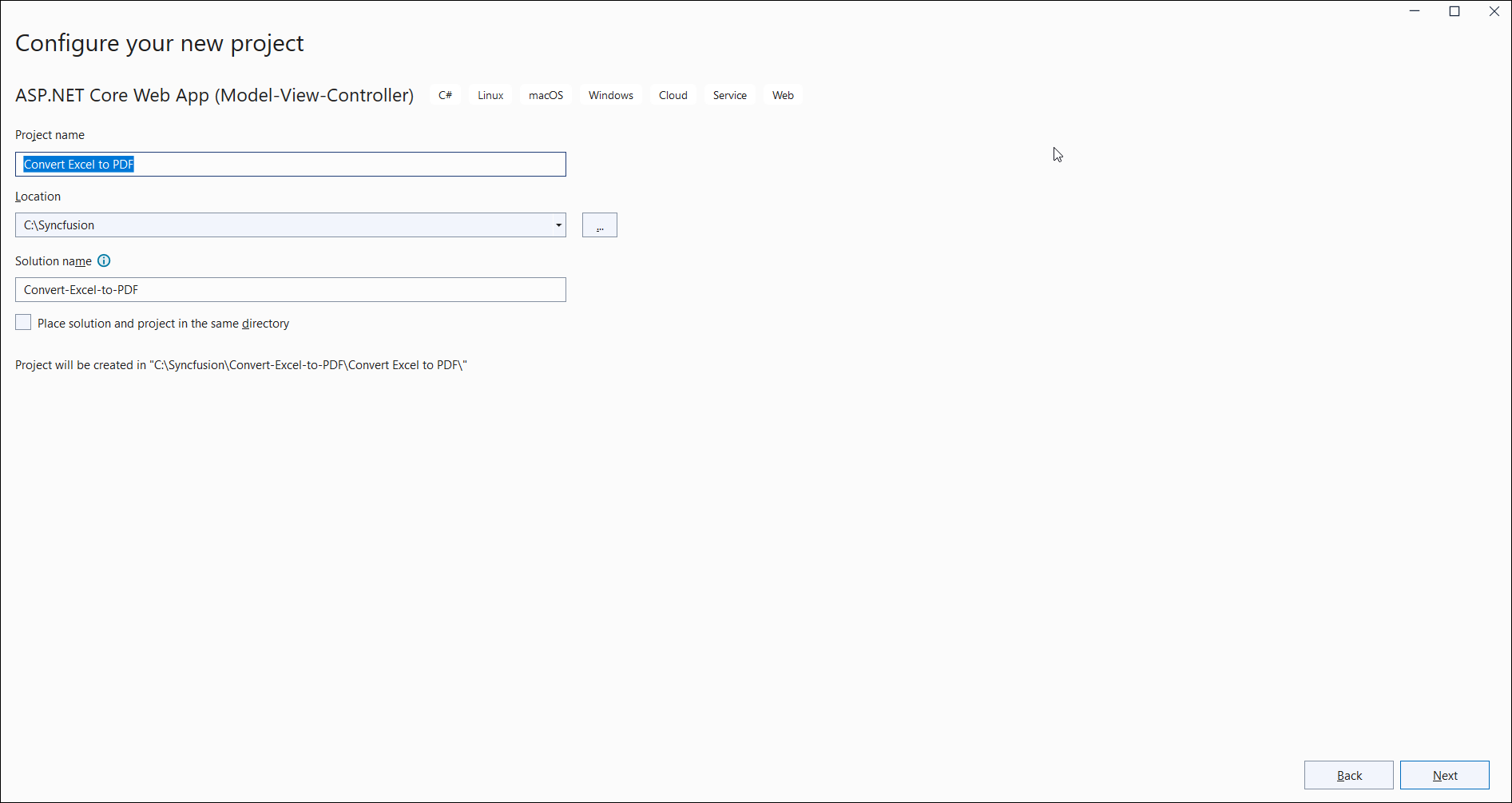
Task: Select the Web tag
Action: (783, 95)
